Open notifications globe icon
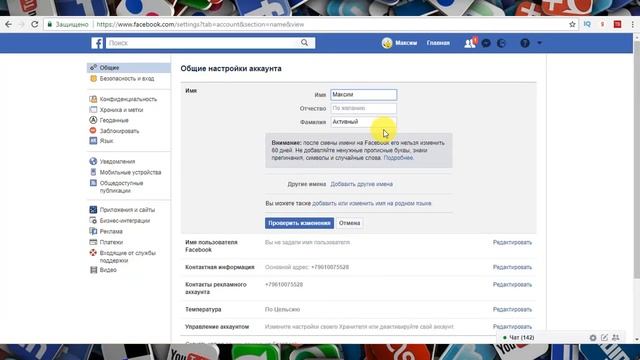This screenshot has width=640, height=360. click(501, 43)
